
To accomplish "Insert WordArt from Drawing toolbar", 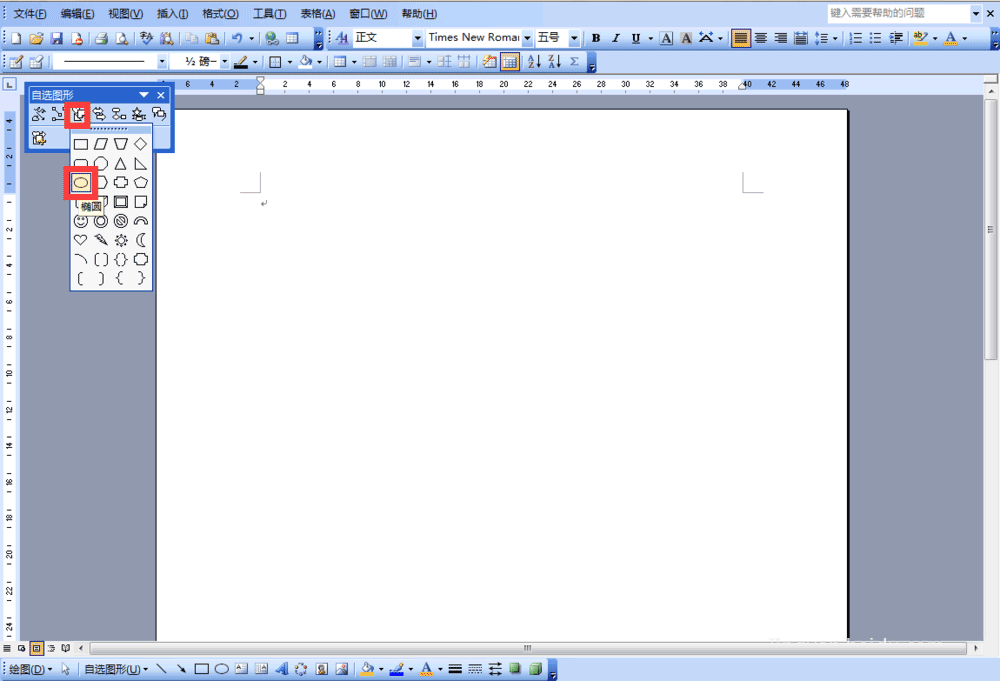I will pos(281,669).
